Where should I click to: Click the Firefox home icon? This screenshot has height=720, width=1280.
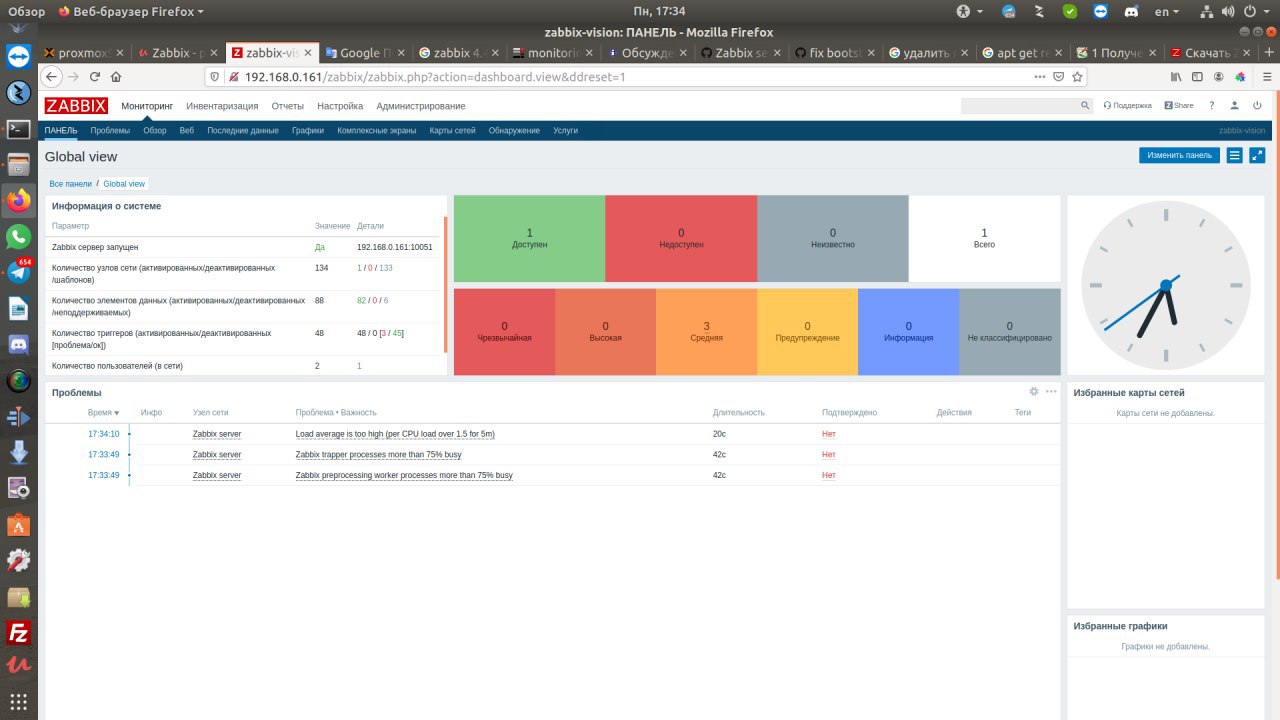(116, 76)
